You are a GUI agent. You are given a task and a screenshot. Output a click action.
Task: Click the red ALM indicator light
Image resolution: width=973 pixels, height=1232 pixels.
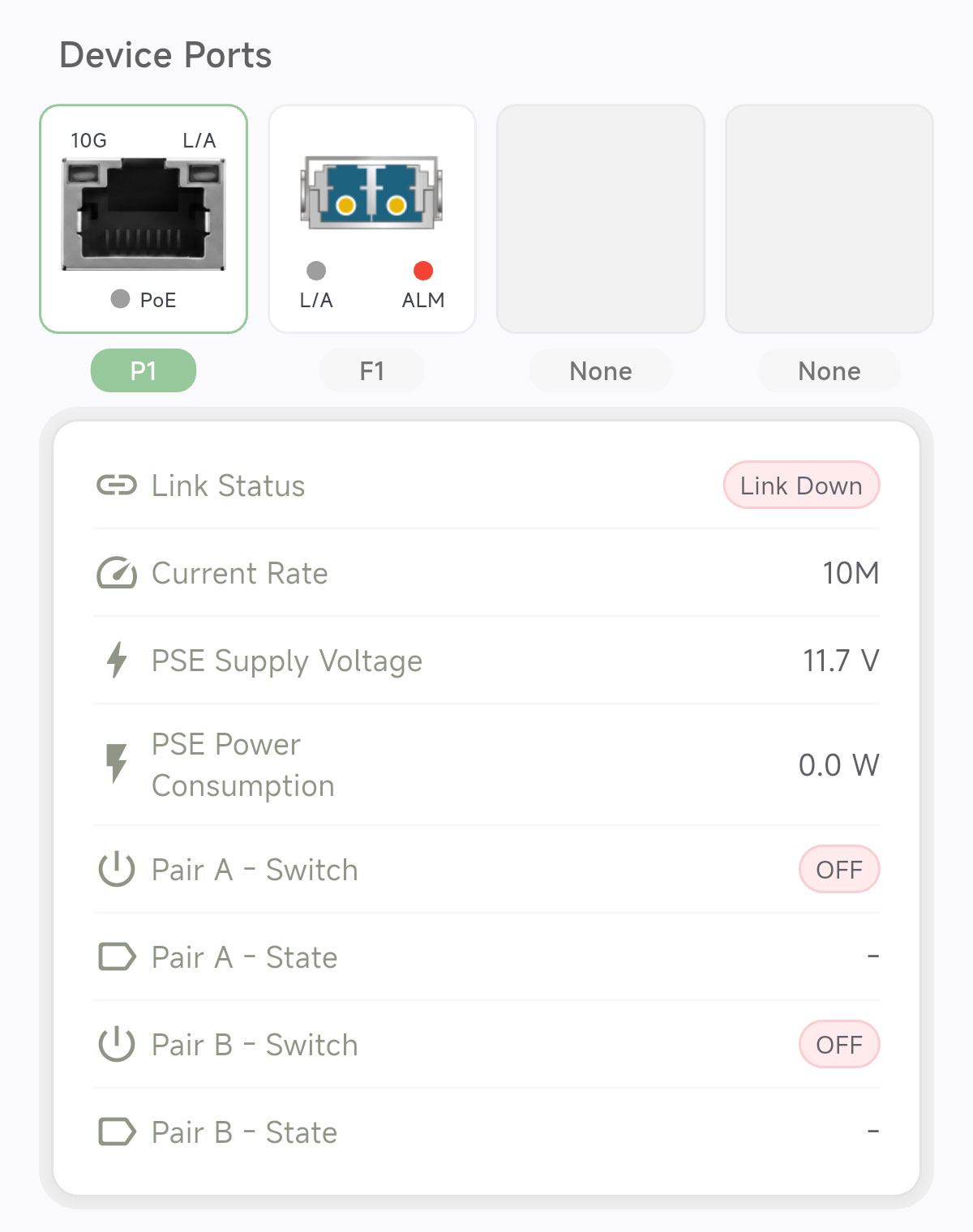coord(423,271)
